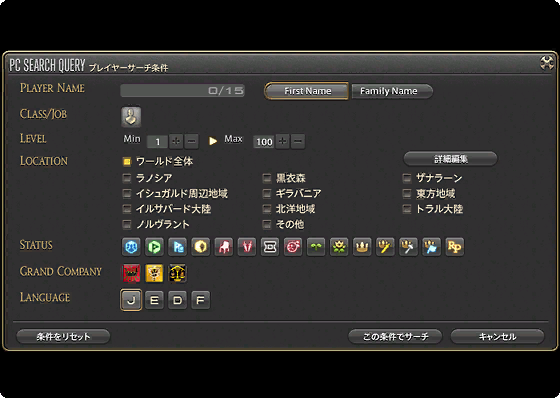Increase the minimum level with plus

pyautogui.click(x=176, y=141)
